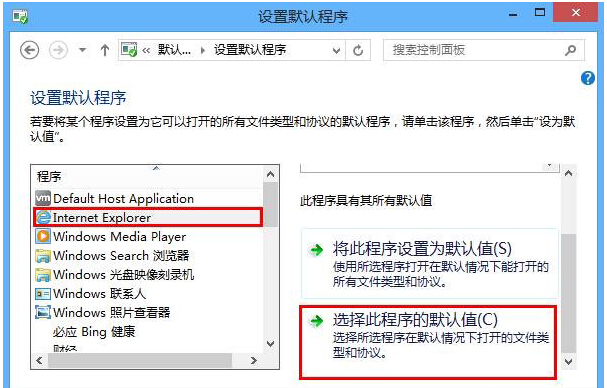Go up one folder level
Image resolution: width=607 pixels, height=388 pixels.
tap(105, 50)
